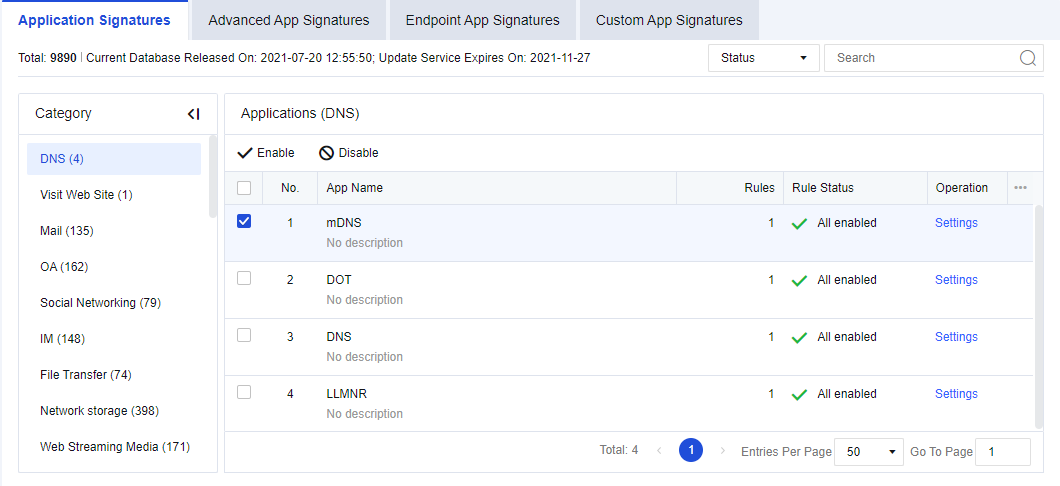Click the Disable applications button
Screen dimensions: 1060x486
(x=349, y=153)
